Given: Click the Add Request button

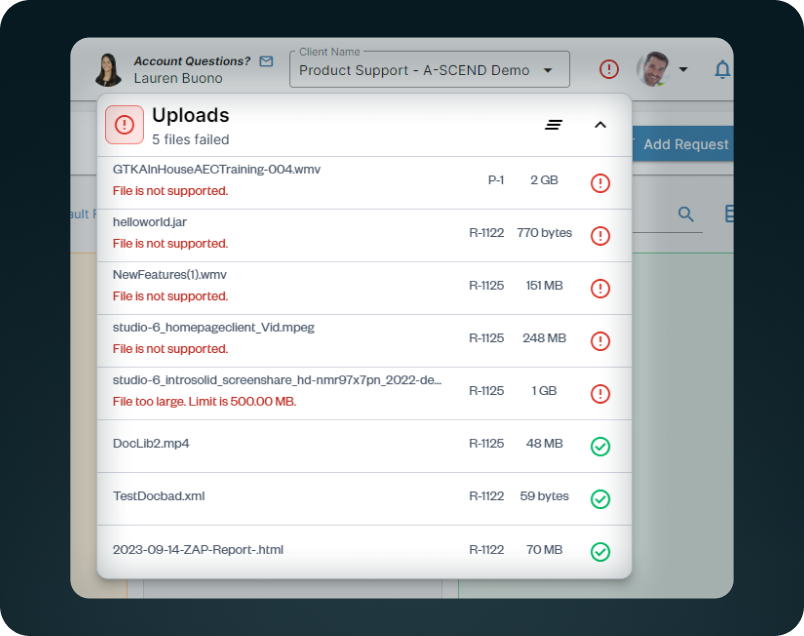Looking at the screenshot, I should point(683,144).
